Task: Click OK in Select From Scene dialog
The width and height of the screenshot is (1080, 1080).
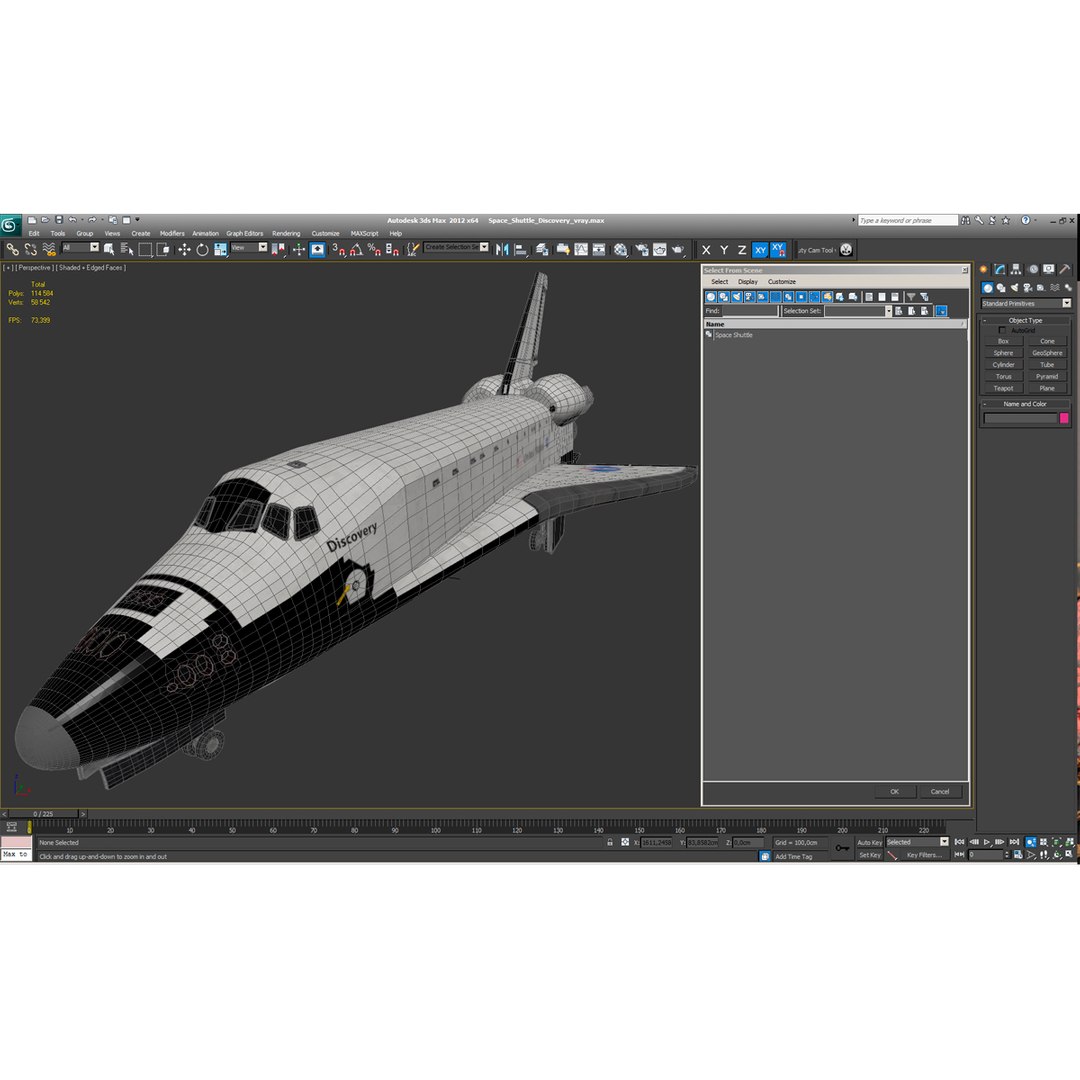Action: (x=894, y=791)
